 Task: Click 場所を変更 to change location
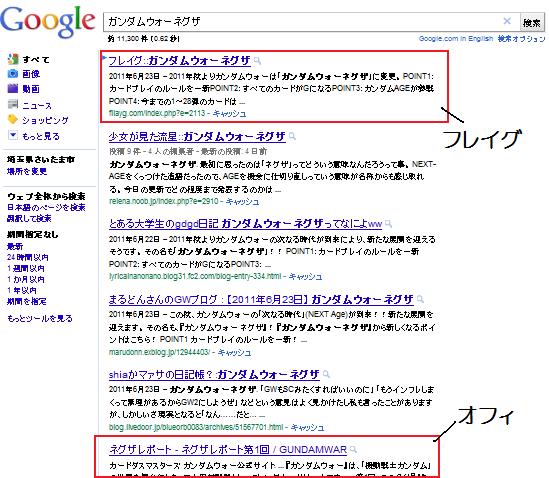[x=27, y=171]
